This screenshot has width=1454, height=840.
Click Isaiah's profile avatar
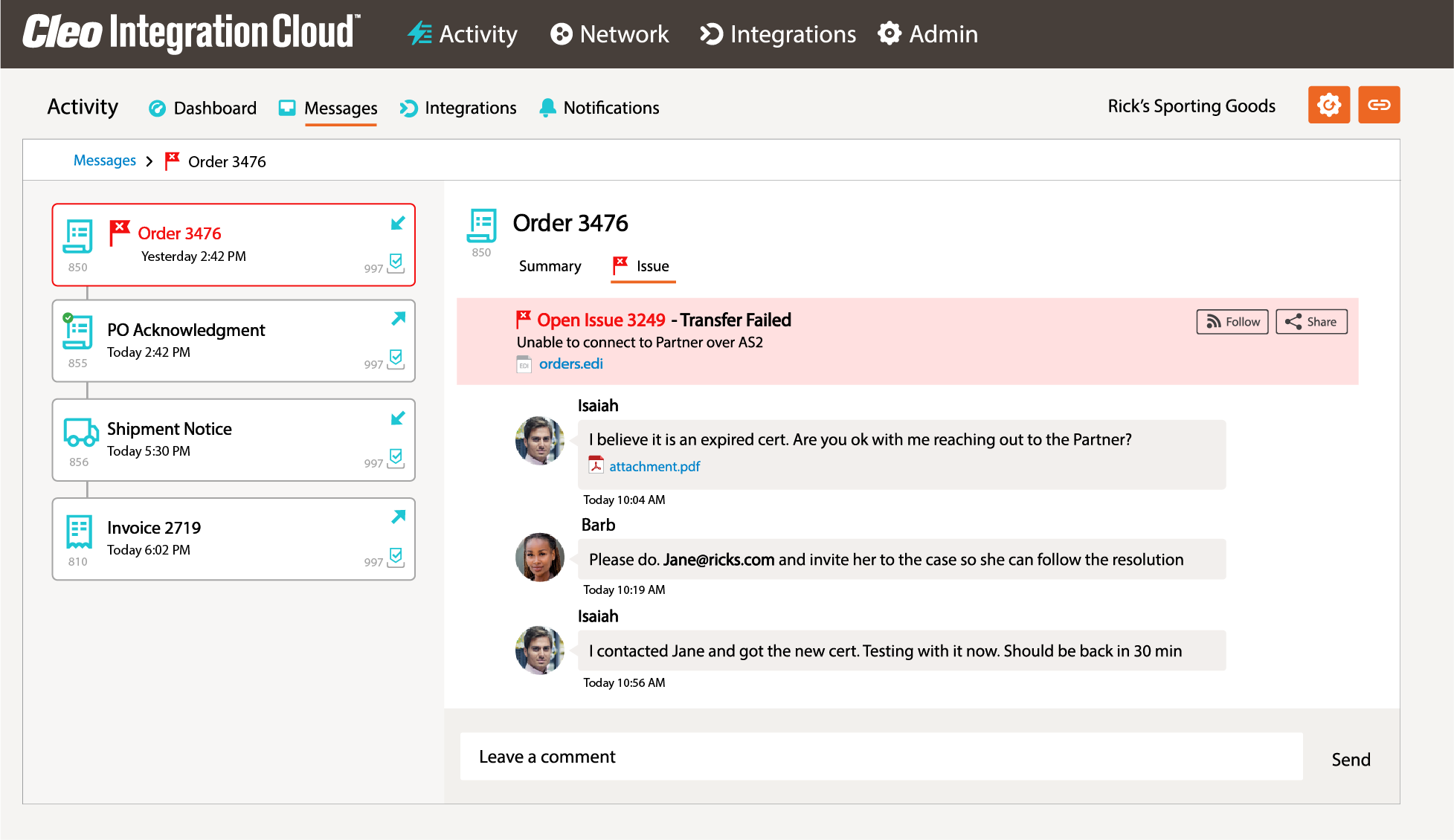[x=539, y=440]
